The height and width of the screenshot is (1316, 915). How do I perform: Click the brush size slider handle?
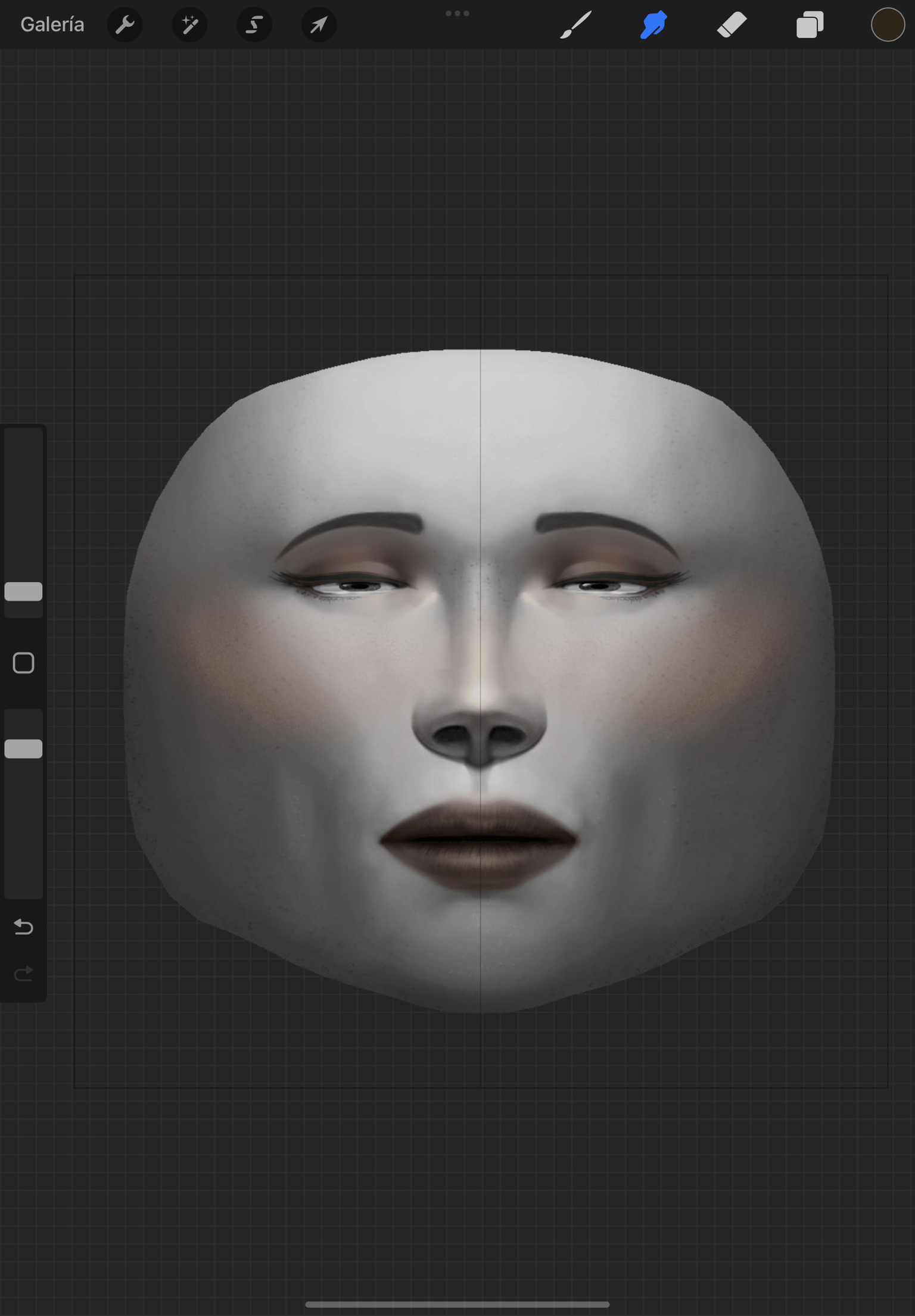click(23, 591)
